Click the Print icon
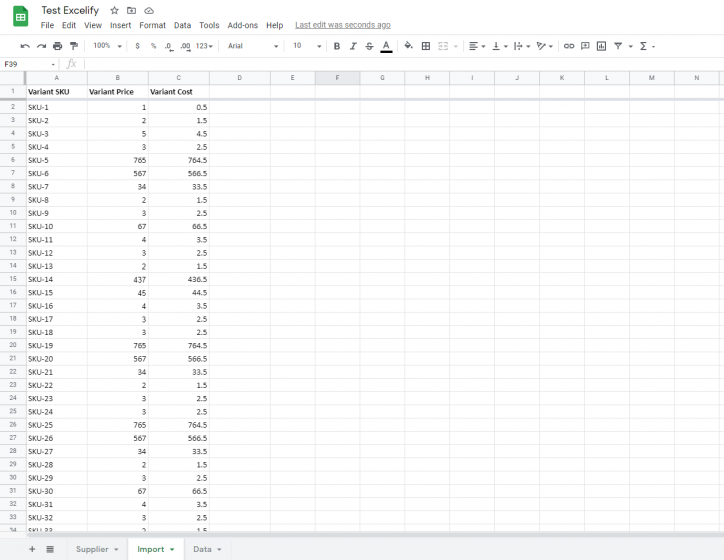The height and width of the screenshot is (560, 724). [x=57, y=46]
